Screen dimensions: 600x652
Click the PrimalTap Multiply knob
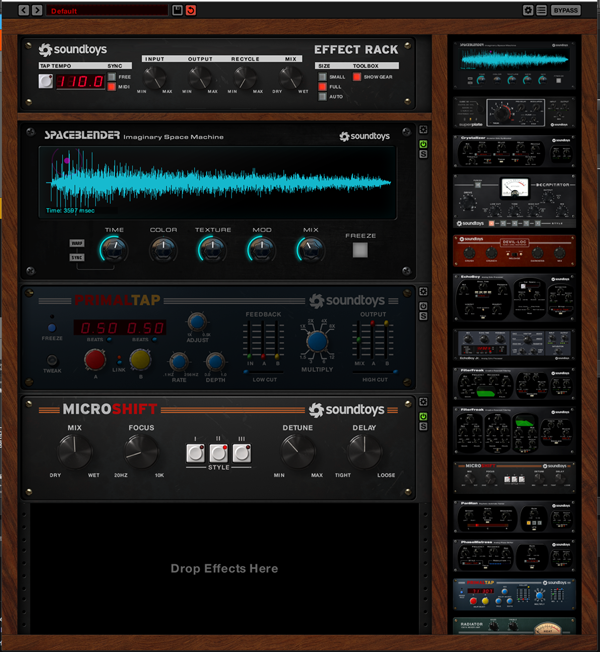pyautogui.click(x=317, y=342)
